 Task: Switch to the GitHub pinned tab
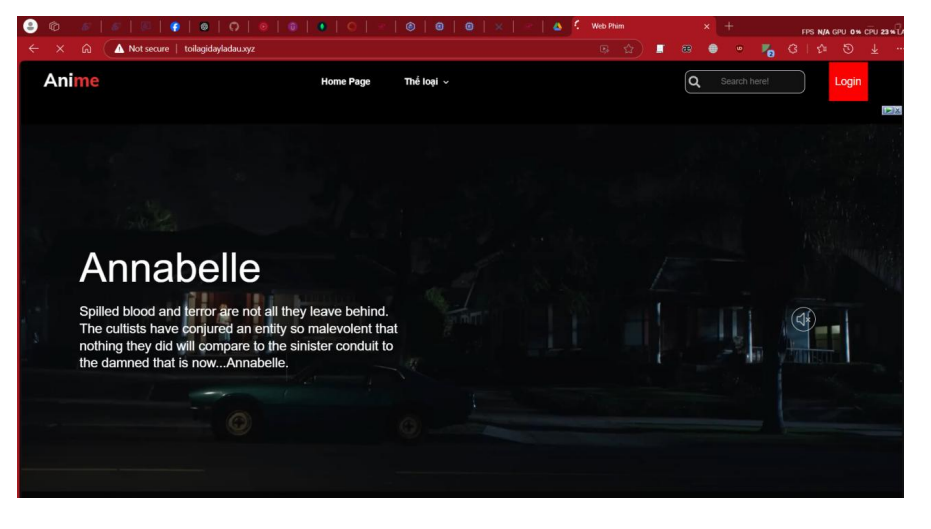[x=234, y=26]
